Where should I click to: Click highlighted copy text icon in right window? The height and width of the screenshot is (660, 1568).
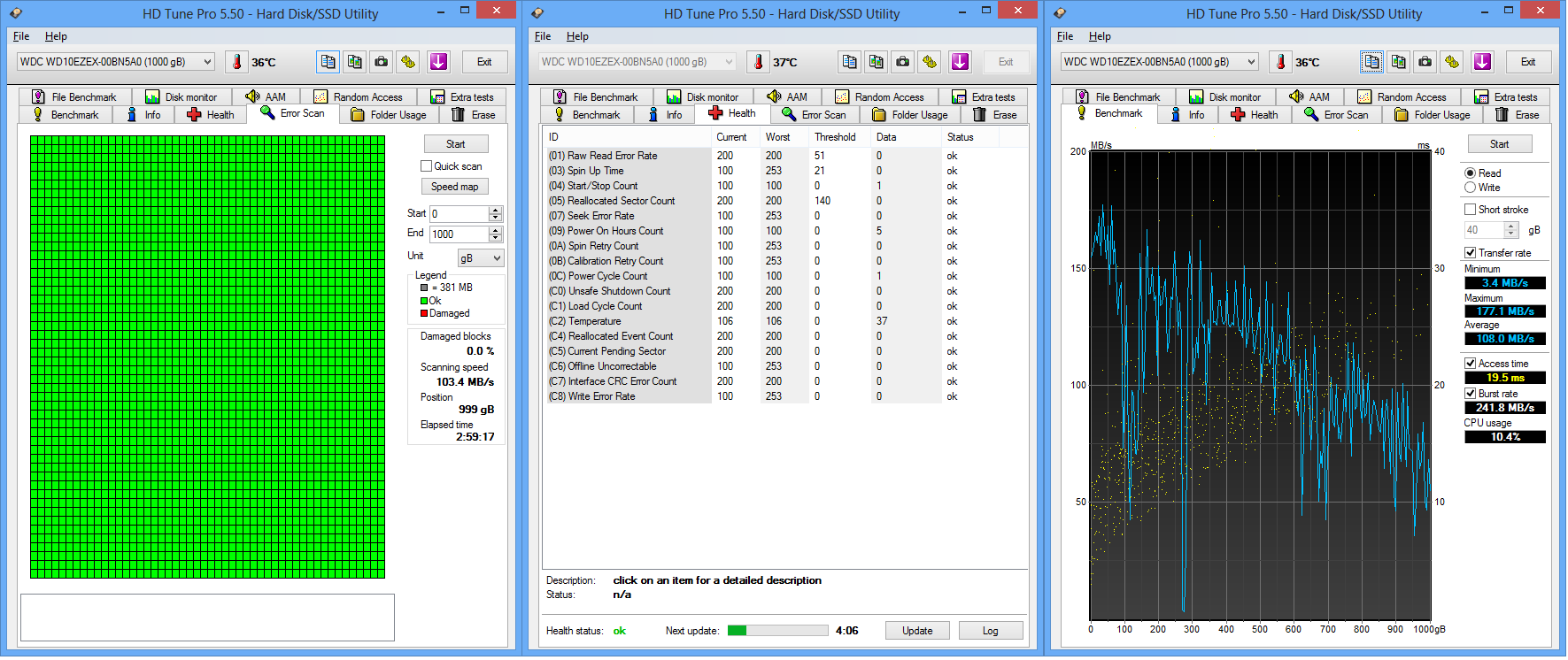pos(1372,62)
